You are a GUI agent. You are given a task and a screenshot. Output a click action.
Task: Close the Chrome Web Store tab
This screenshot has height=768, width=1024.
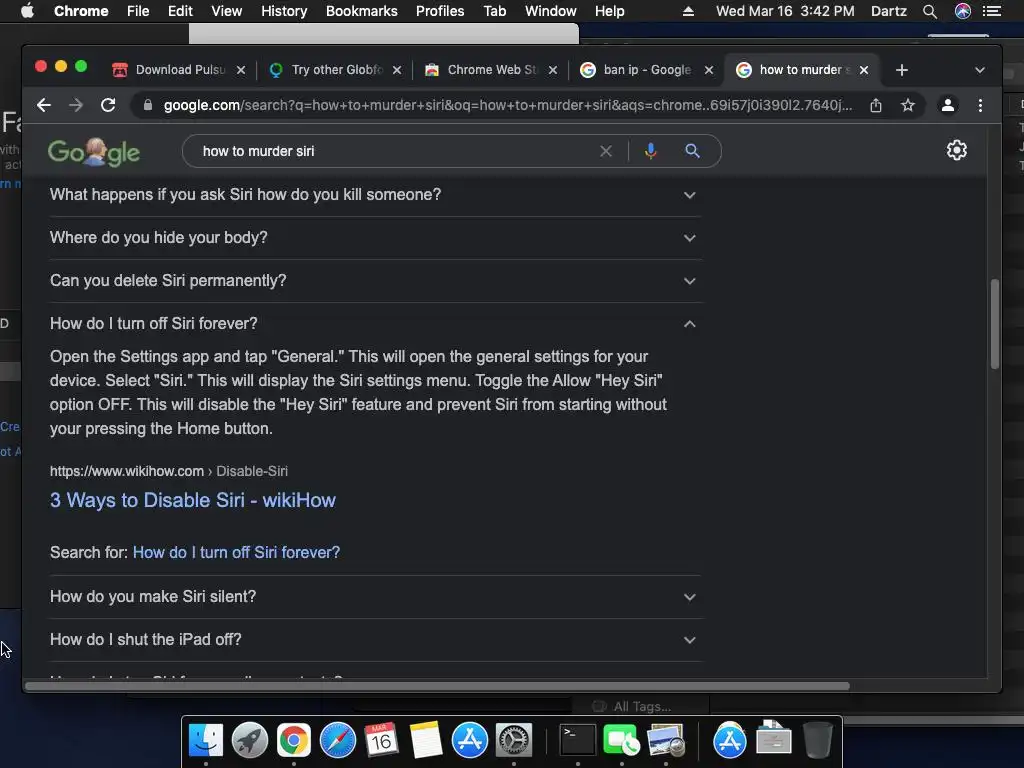coord(552,70)
